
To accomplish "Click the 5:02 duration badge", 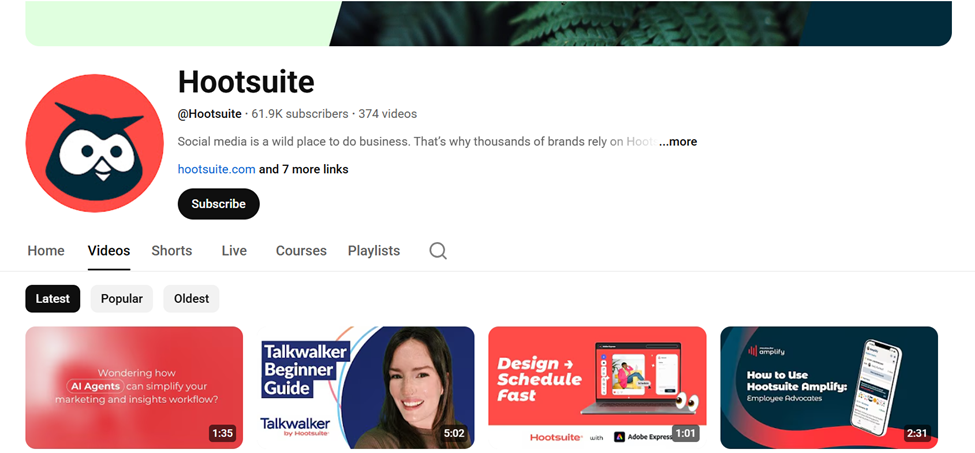I will [454, 433].
